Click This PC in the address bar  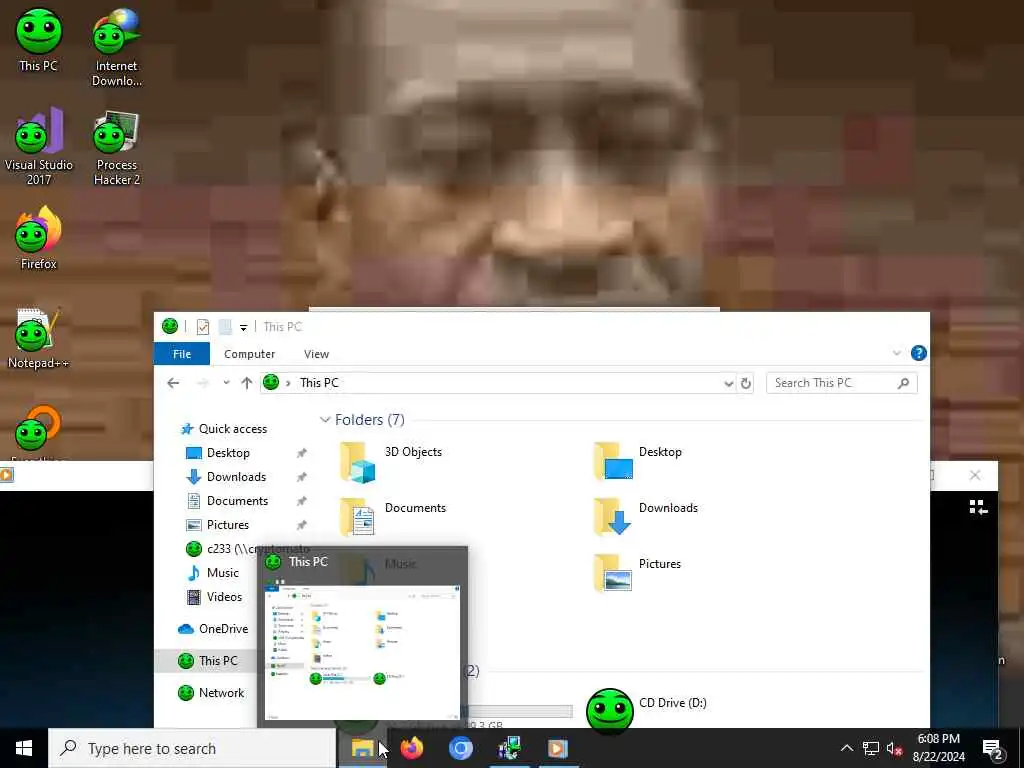pos(319,383)
